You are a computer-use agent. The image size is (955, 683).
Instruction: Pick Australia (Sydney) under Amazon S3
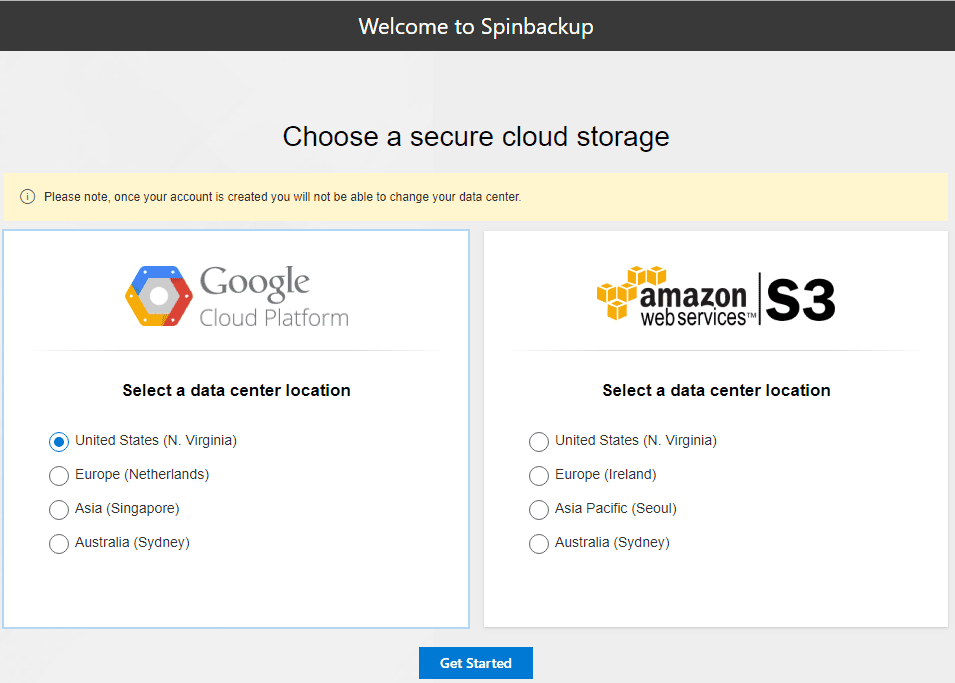(x=539, y=543)
